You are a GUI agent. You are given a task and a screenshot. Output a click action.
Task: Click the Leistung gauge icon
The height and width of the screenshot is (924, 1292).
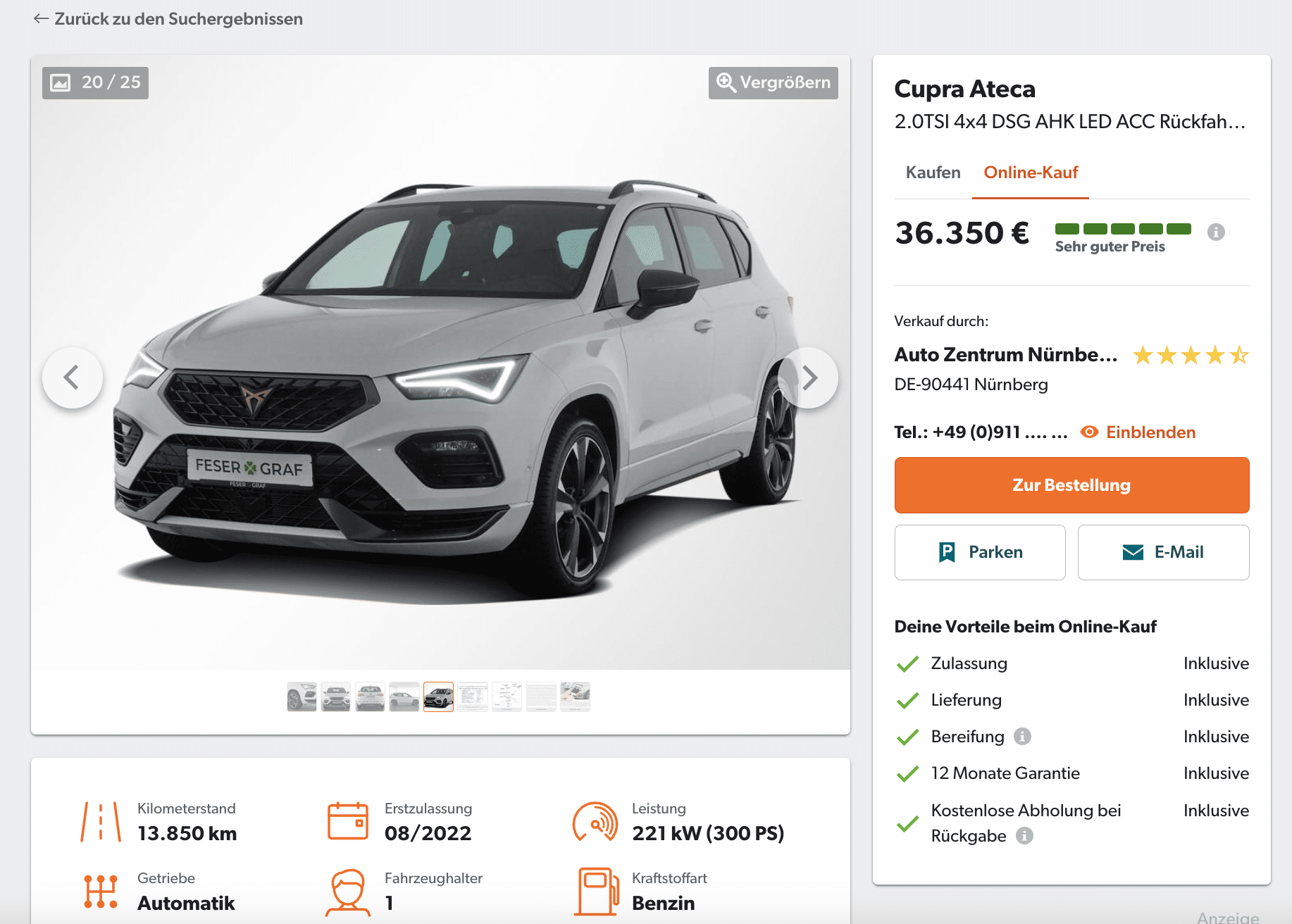[595, 822]
